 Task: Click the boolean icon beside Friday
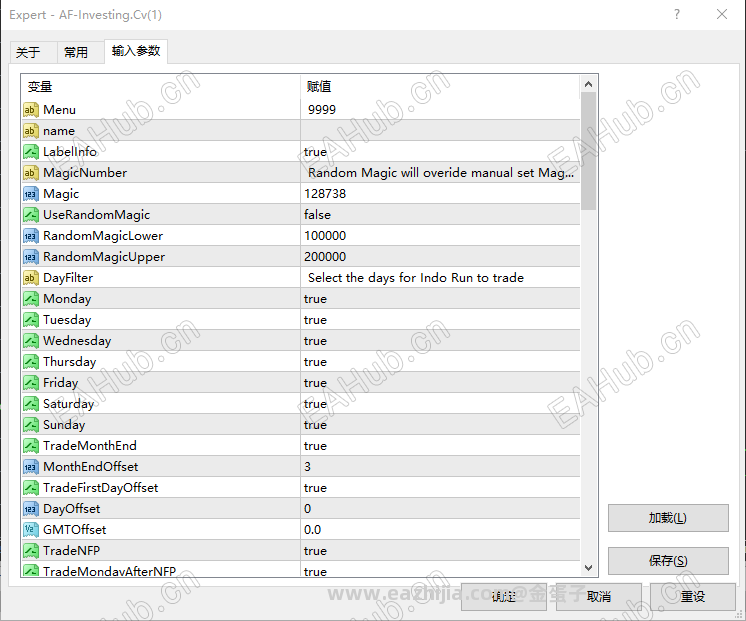[31, 383]
